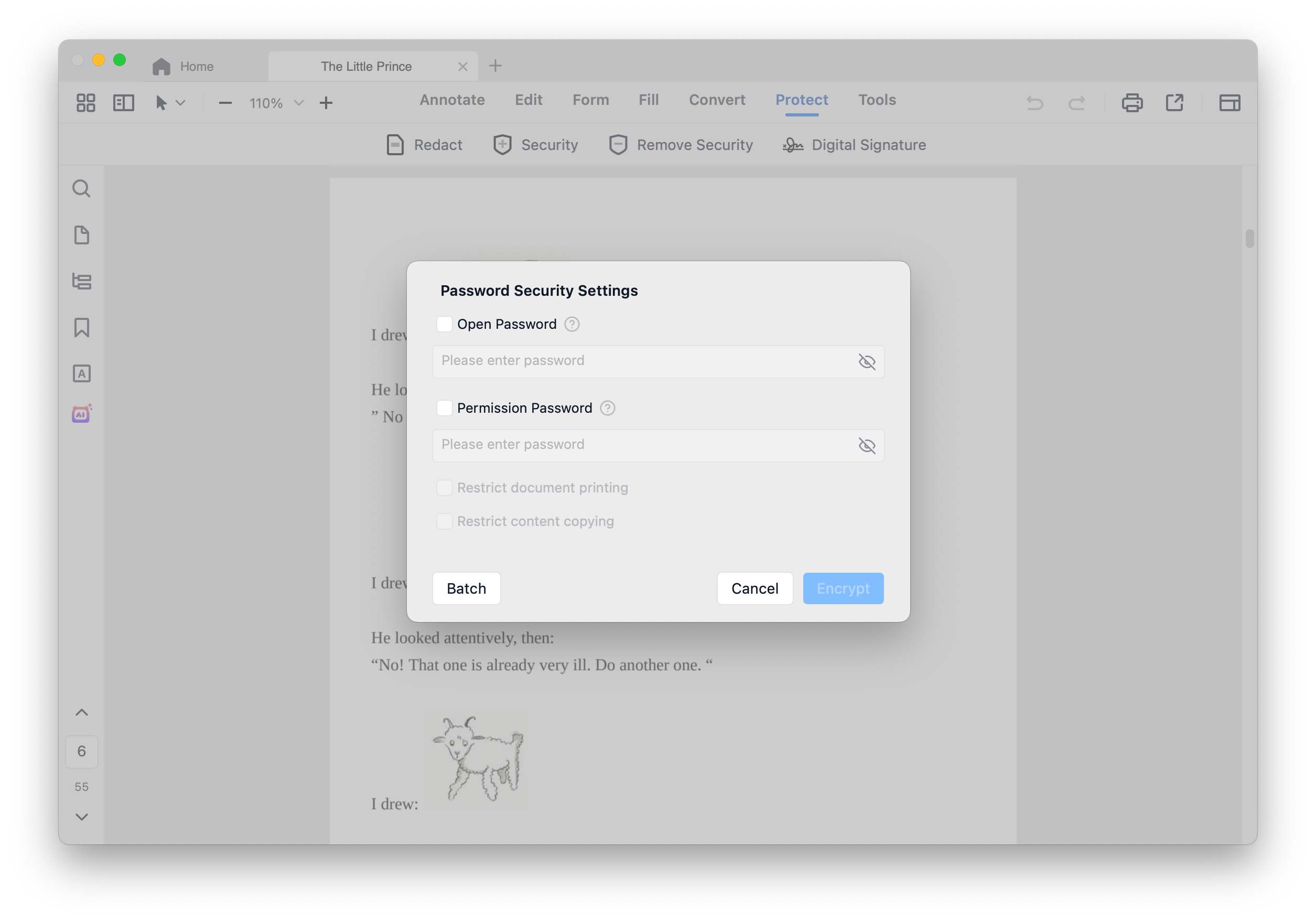
Task: Click the Digital Signature tool
Action: tap(854, 145)
